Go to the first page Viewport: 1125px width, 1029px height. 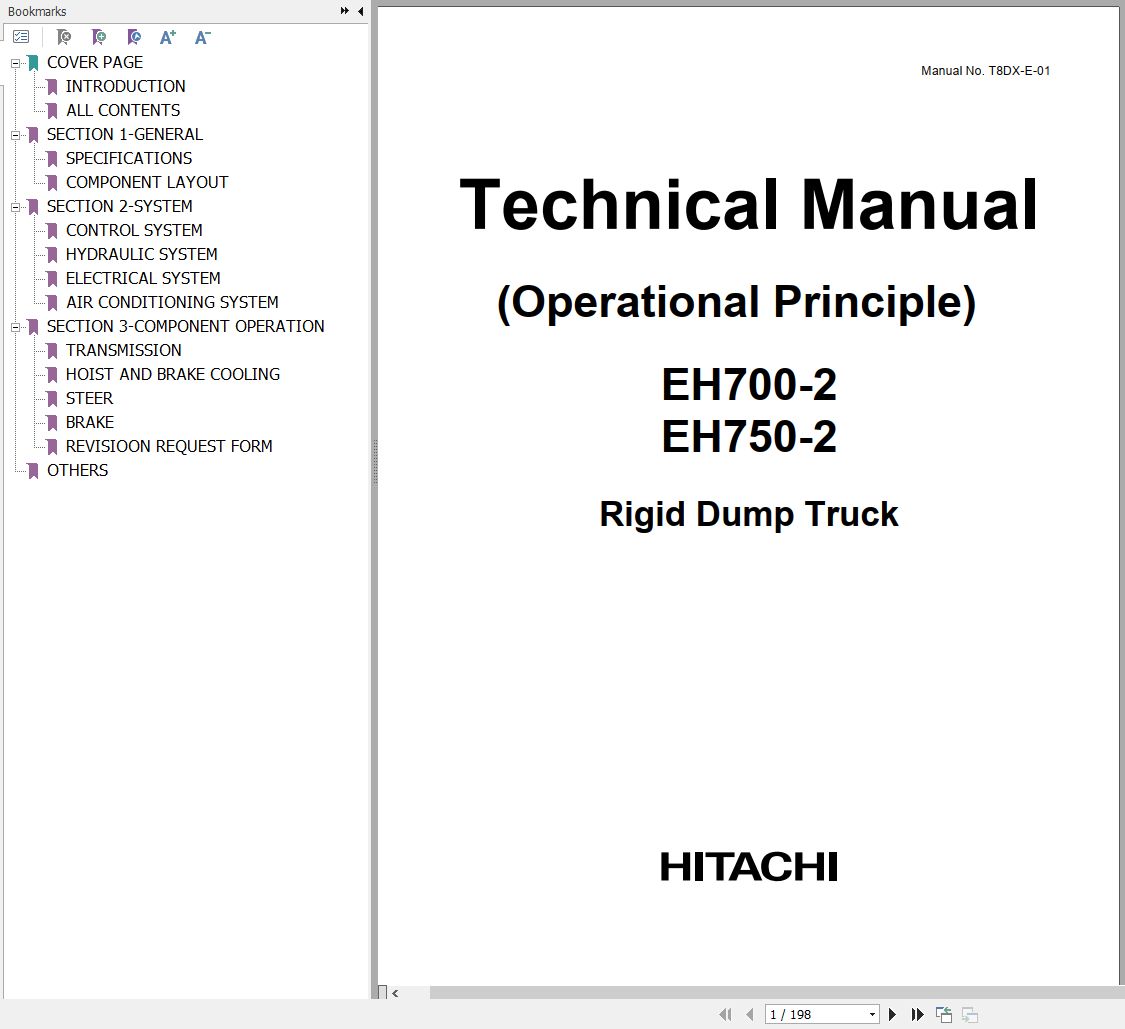point(725,1014)
